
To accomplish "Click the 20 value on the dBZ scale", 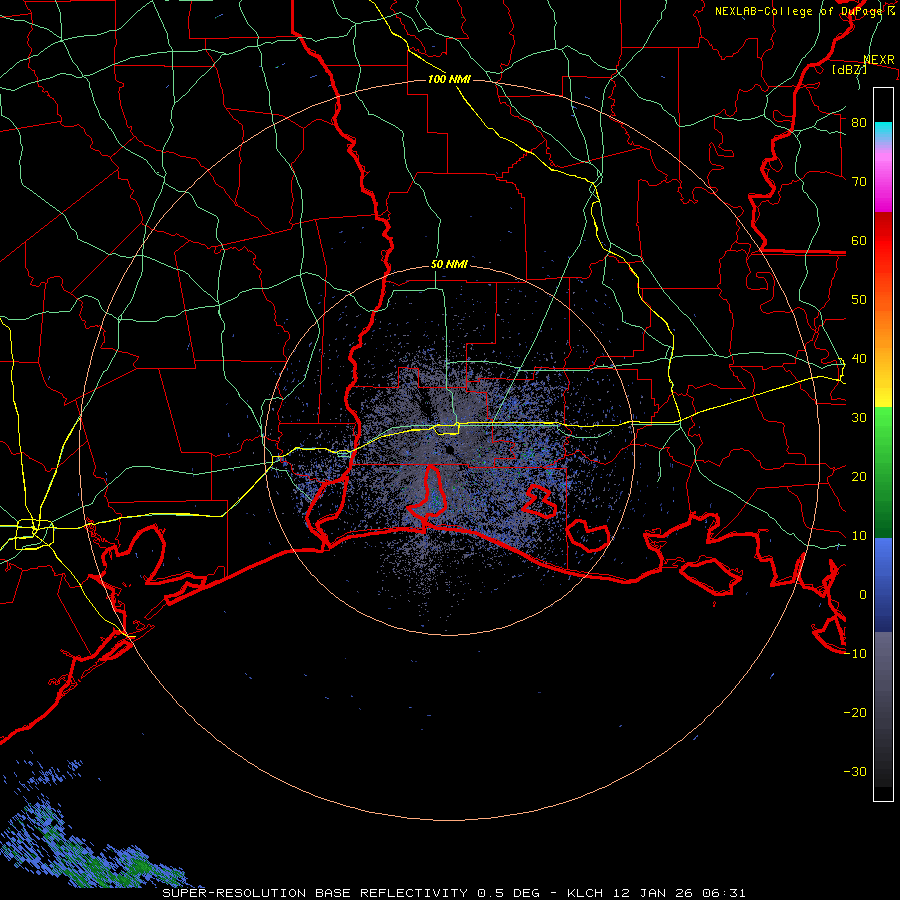I will point(859,477).
